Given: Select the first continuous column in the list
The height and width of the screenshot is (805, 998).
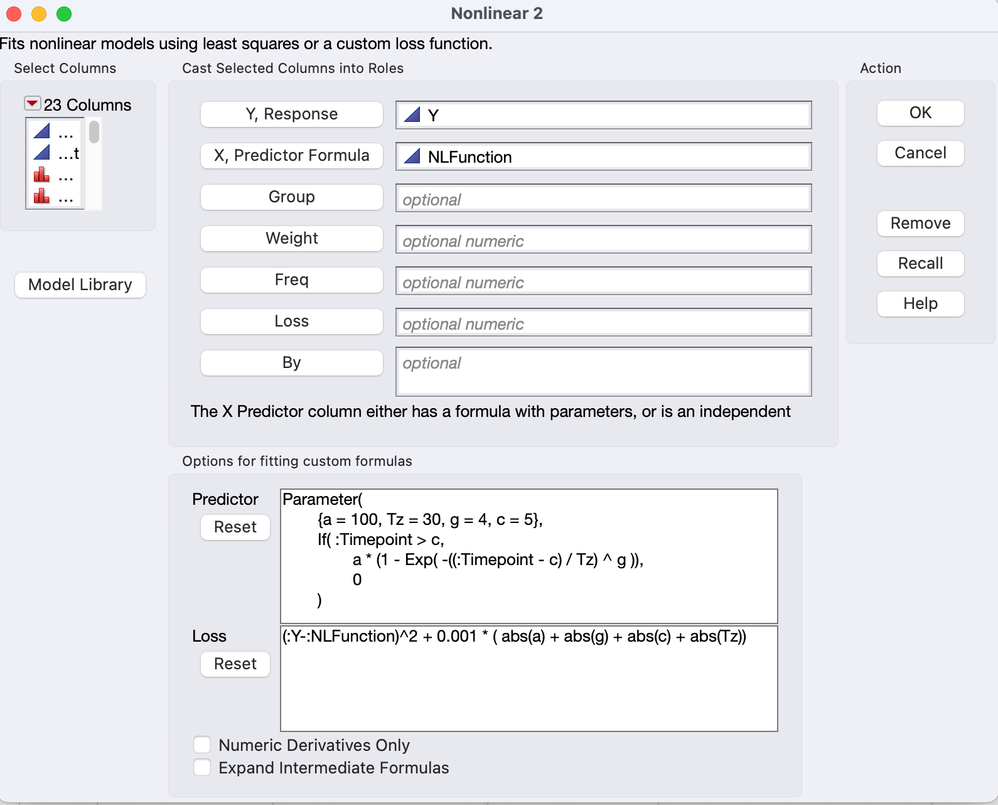Looking at the screenshot, I should pyautogui.click(x=42, y=131).
